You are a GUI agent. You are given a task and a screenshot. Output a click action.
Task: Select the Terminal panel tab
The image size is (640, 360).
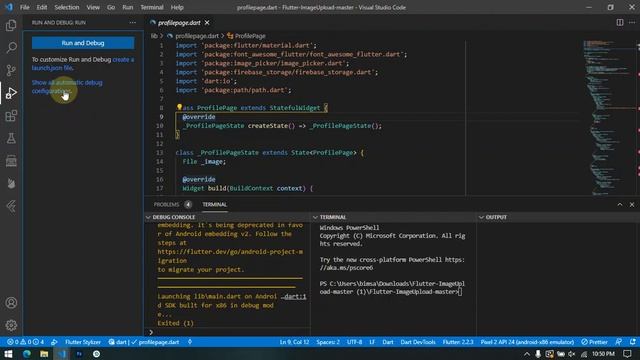coord(214,204)
